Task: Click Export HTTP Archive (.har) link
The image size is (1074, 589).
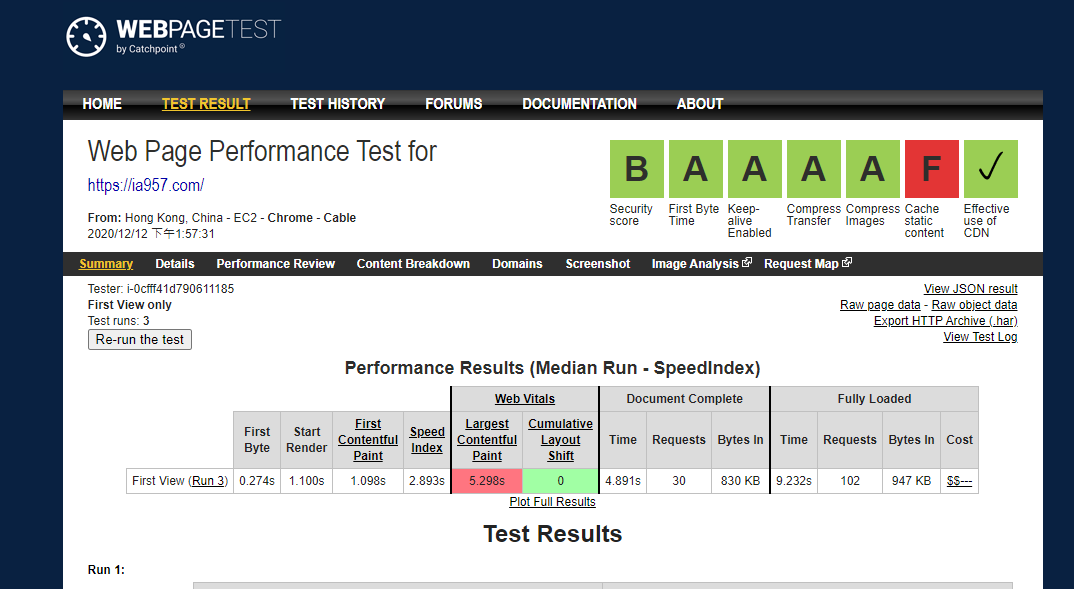Action: pyautogui.click(x=945, y=321)
